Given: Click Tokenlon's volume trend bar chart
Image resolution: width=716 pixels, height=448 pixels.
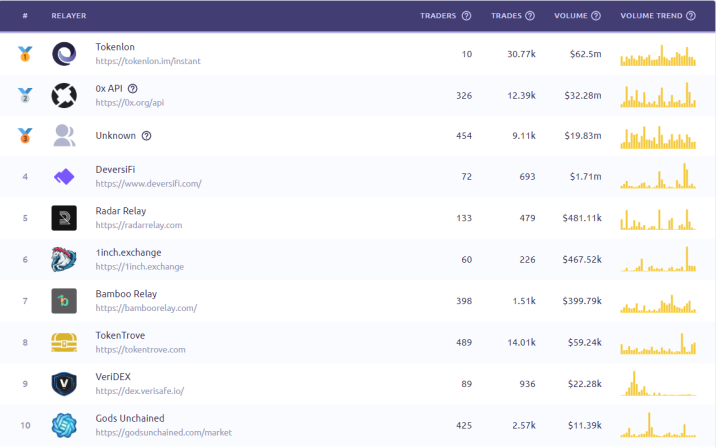Looking at the screenshot, I should coord(658,55).
